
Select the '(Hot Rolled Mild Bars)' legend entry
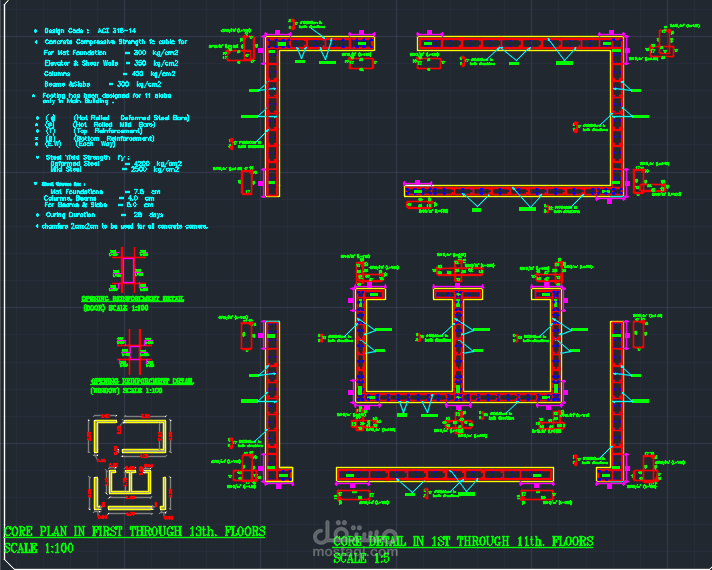coord(114,124)
